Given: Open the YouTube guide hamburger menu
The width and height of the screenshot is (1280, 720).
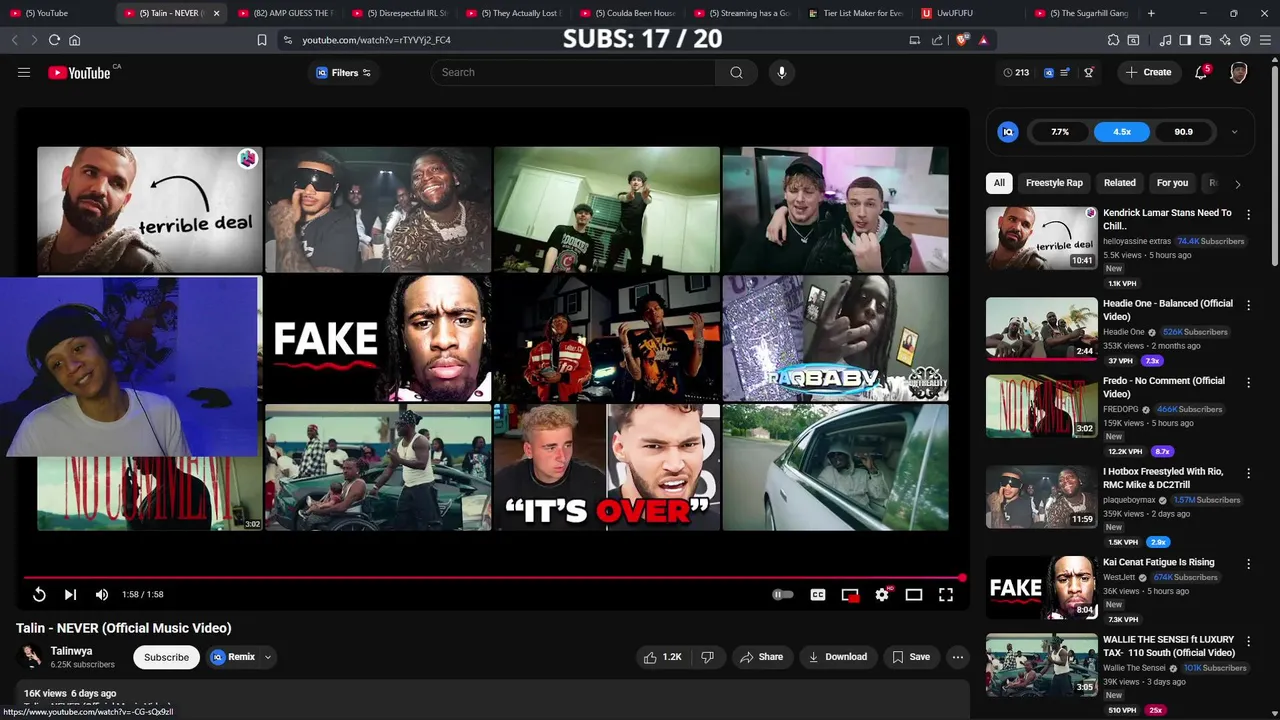Looking at the screenshot, I should [24, 72].
